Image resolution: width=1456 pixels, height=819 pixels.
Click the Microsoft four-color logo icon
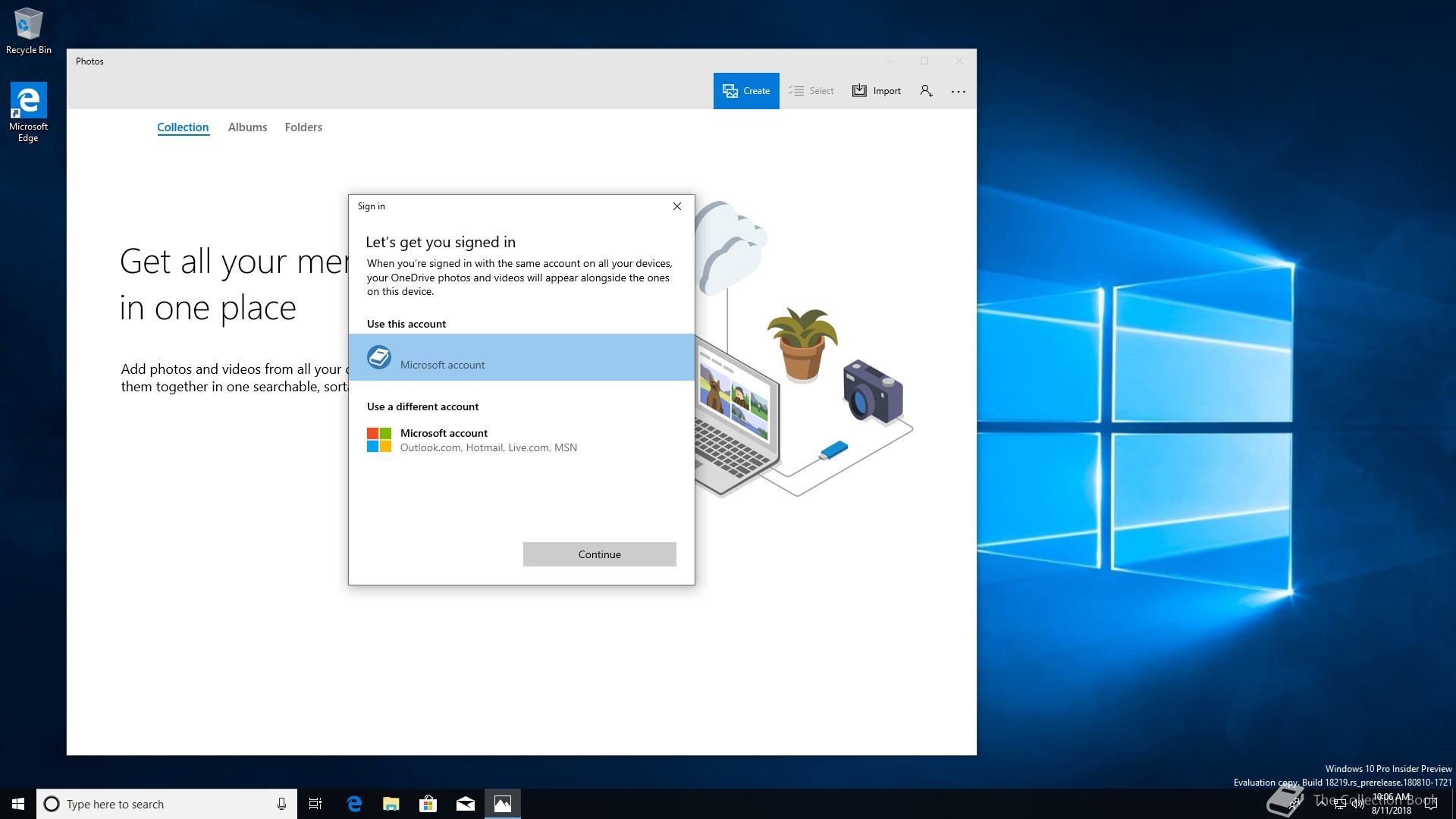pyautogui.click(x=379, y=440)
